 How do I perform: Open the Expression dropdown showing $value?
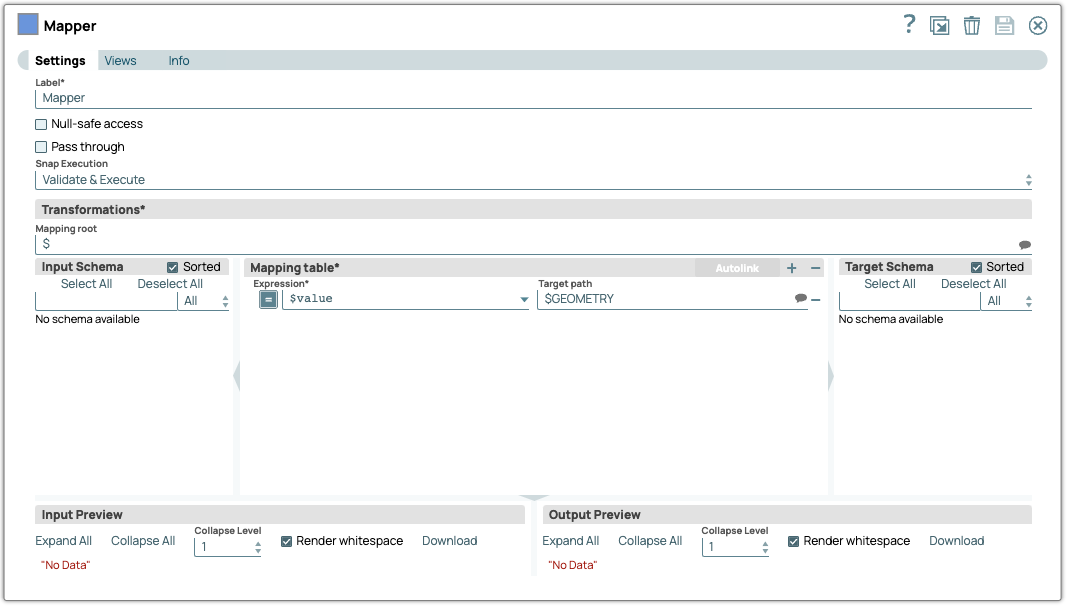pos(523,299)
